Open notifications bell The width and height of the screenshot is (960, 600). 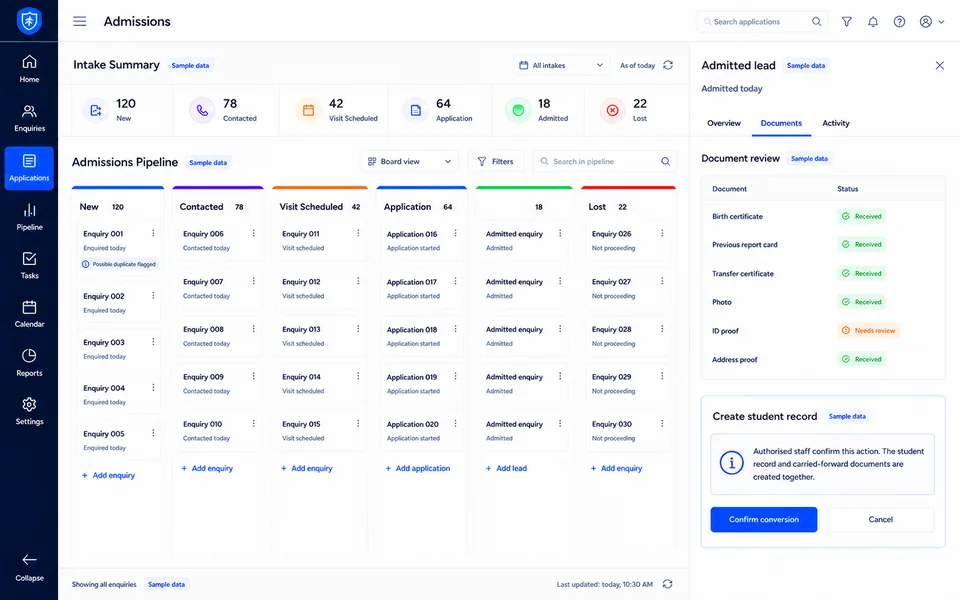(873, 21)
